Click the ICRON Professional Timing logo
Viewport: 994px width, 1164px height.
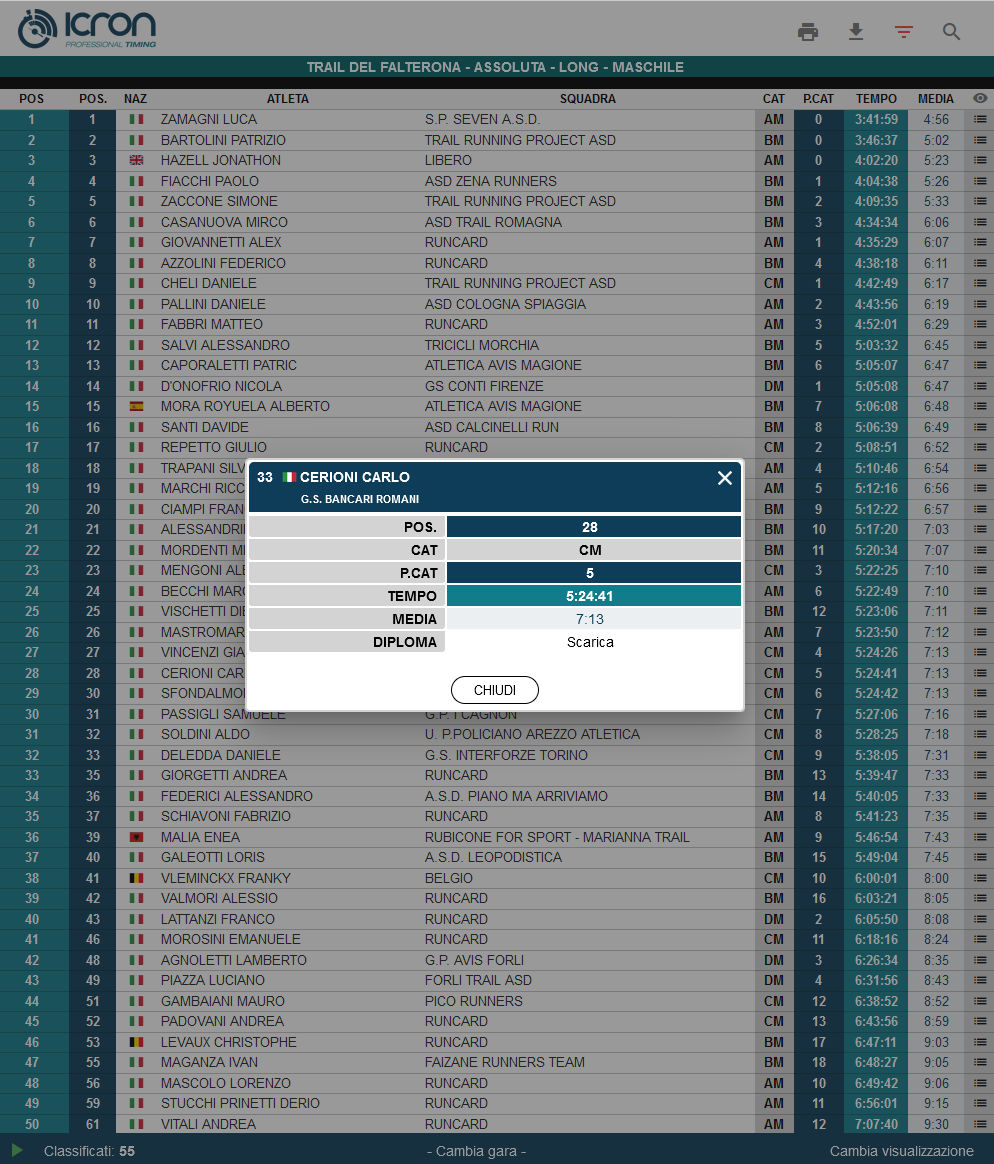click(87, 29)
